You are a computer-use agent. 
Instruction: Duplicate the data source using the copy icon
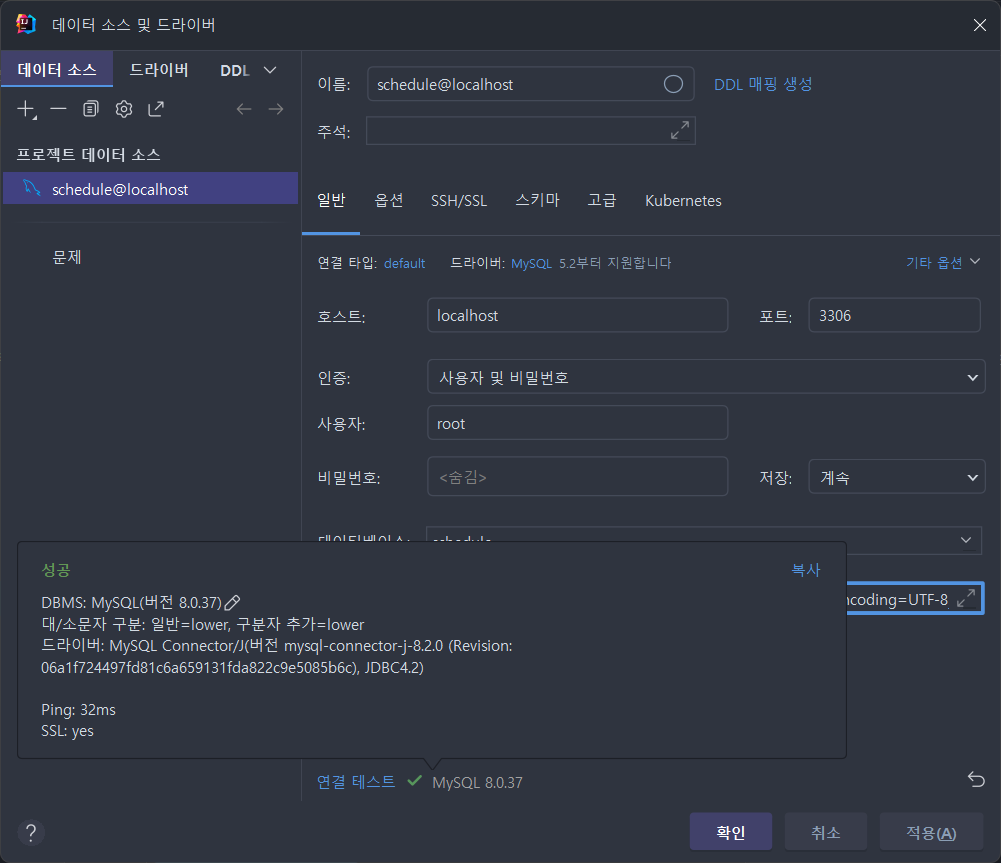[x=91, y=109]
